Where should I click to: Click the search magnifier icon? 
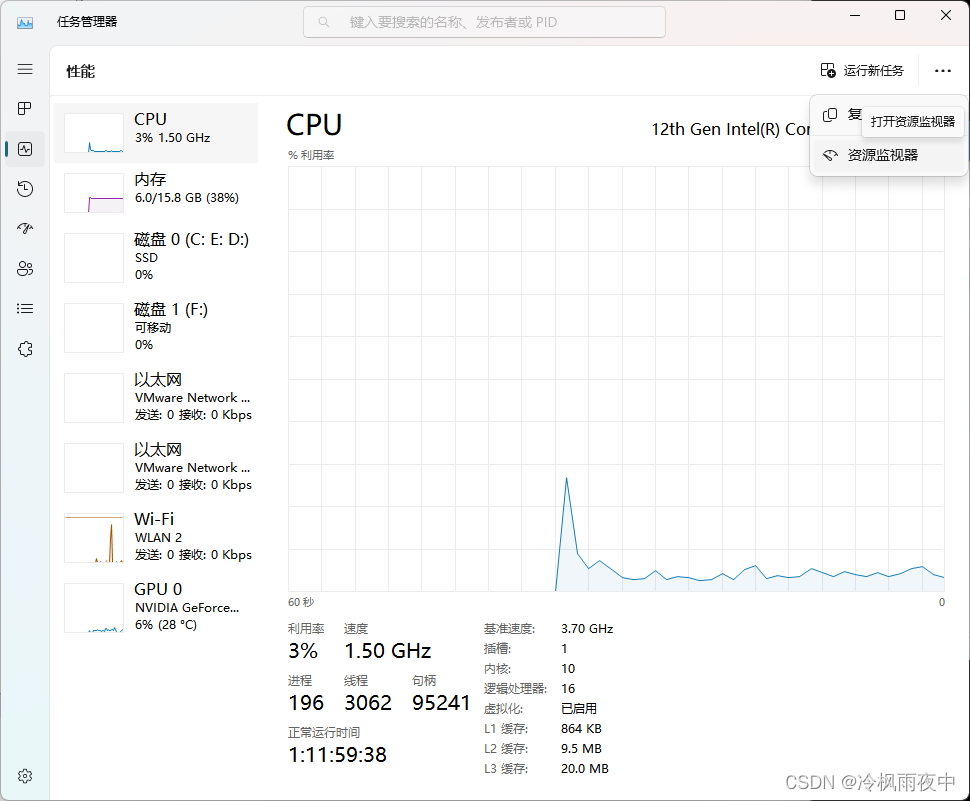point(324,22)
